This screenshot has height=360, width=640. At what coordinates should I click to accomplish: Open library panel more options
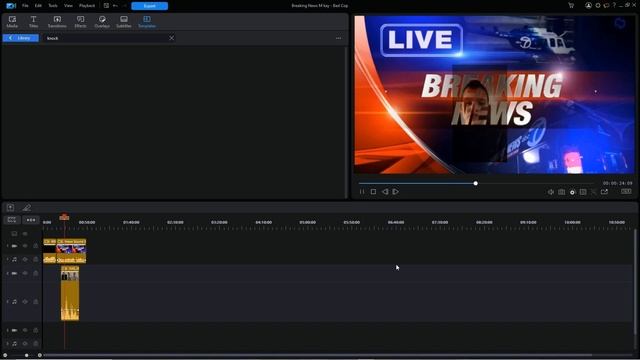tap(338, 38)
